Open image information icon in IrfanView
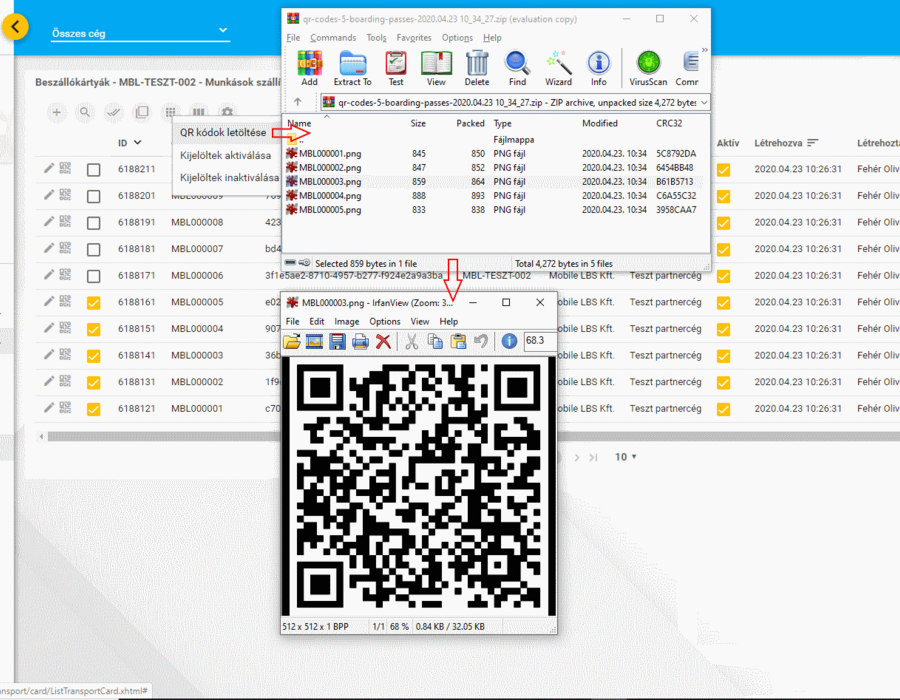 pos(509,341)
